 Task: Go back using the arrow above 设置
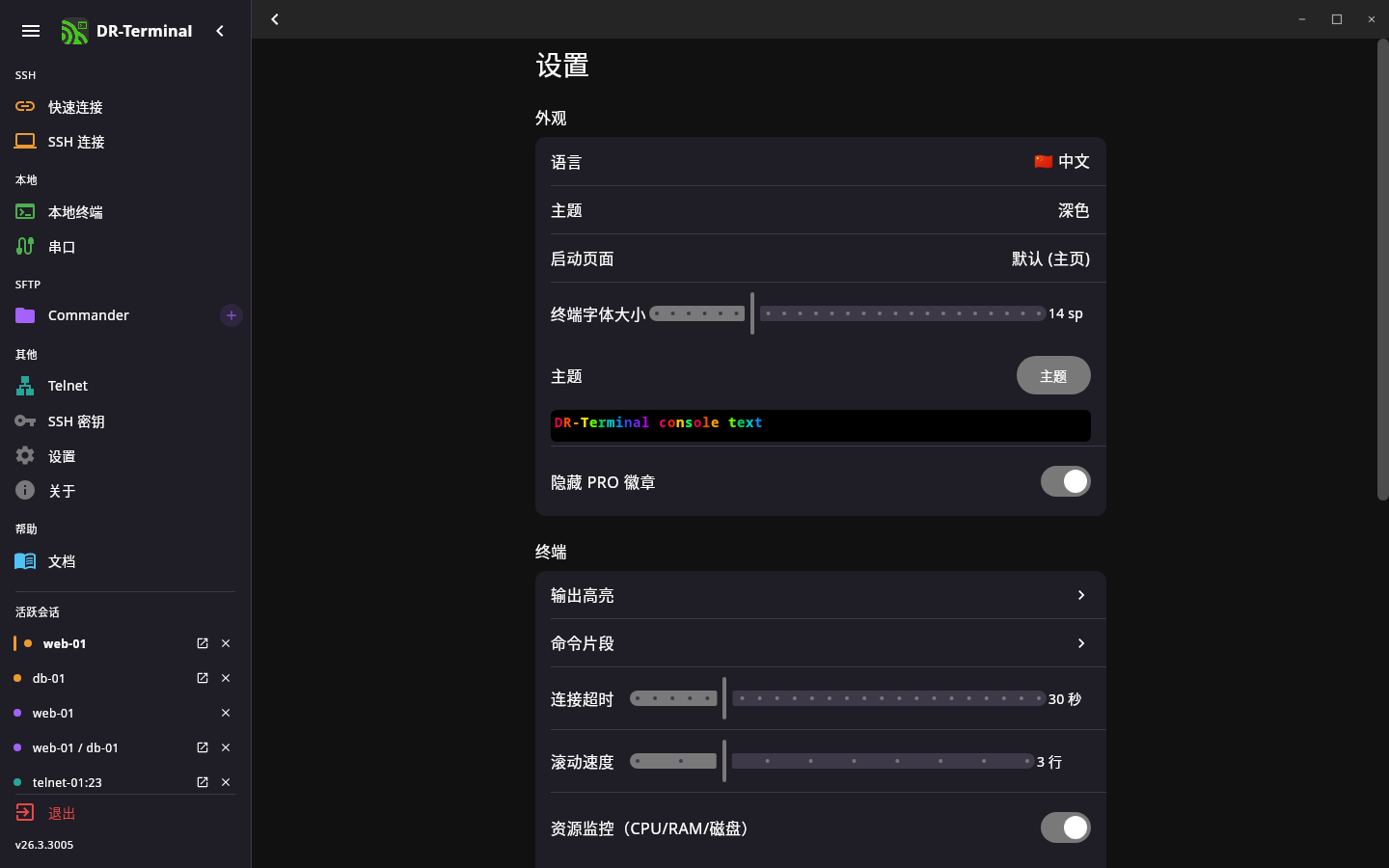[x=275, y=19]
